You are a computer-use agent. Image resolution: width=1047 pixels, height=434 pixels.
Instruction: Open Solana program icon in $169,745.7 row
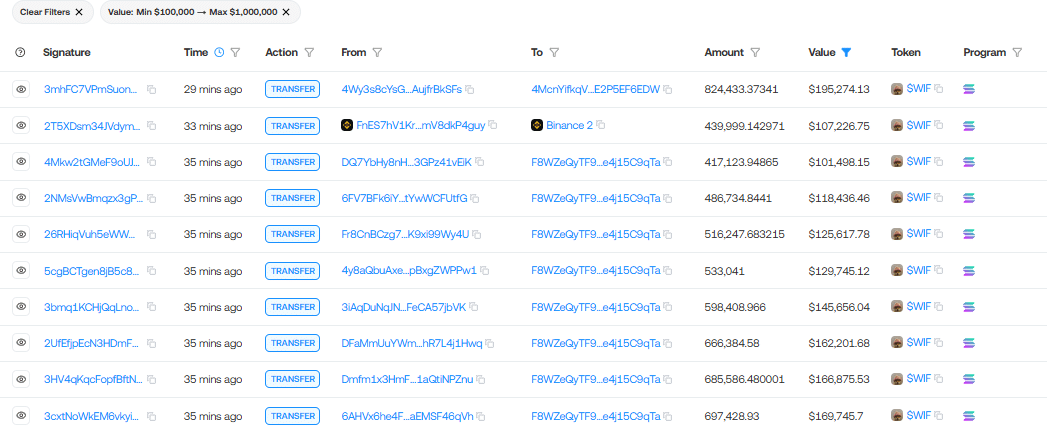[x=970, y=416]
